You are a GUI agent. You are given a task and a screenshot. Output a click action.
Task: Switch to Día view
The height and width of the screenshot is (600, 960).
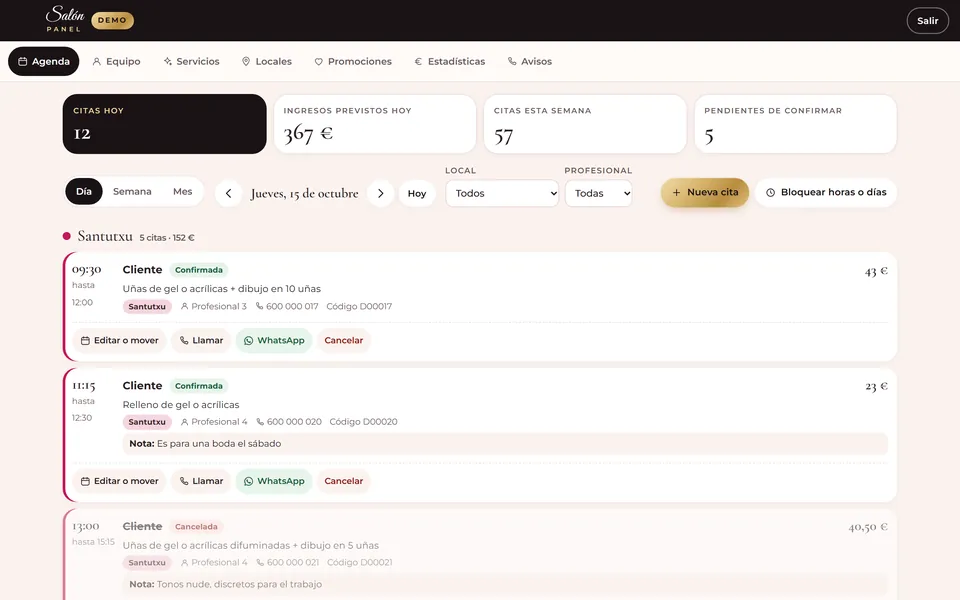pyautogui.click(x=84, y=192)
